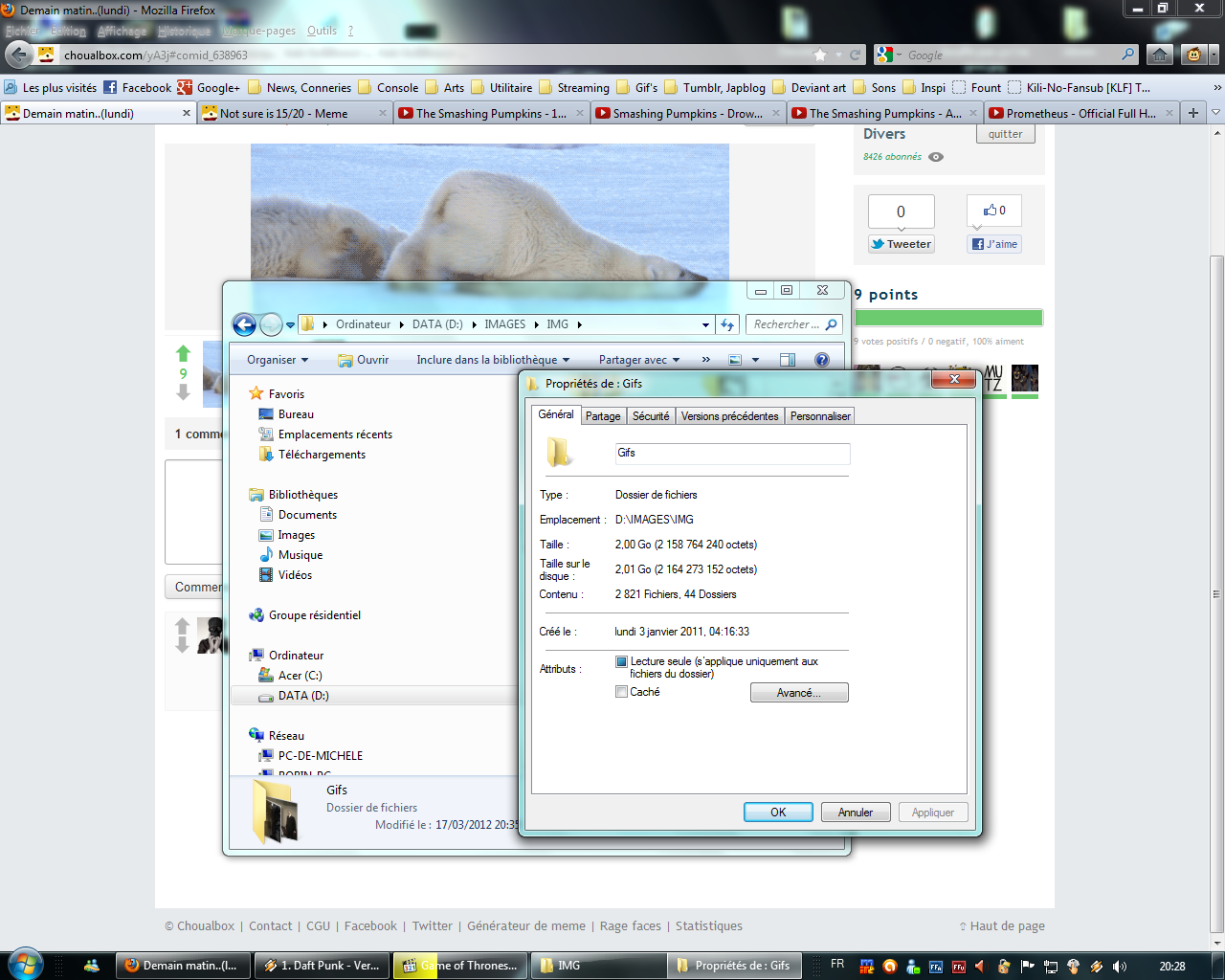Screen dimensions: 1225x980
Task: Open Firefox home page icon
Action: 1160,55
